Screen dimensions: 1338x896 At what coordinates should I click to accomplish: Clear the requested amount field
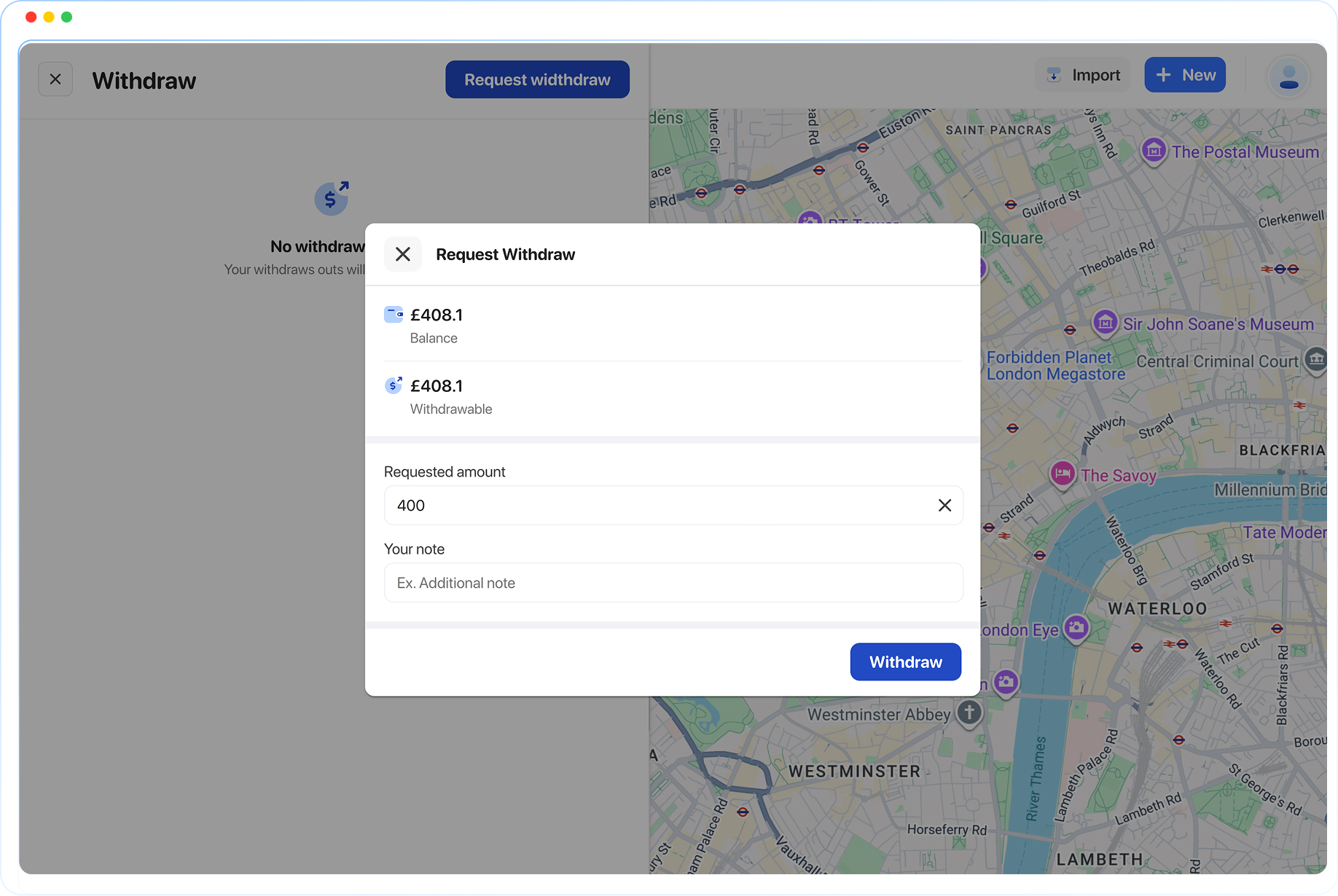point(944,505)
